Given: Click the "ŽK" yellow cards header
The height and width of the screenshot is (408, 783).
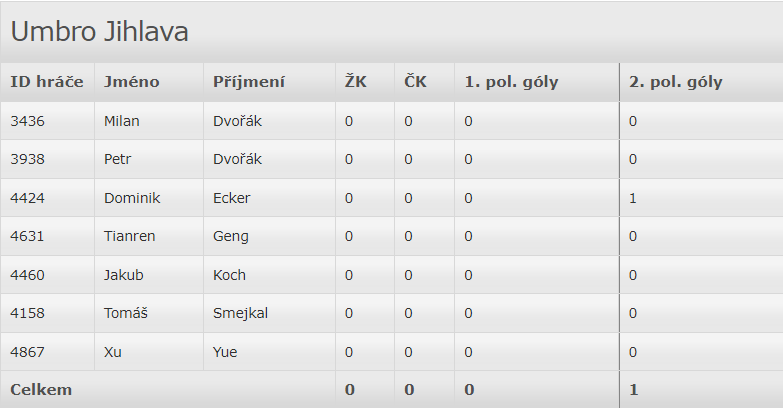Looking at the screenshot, I should (356, 82).
